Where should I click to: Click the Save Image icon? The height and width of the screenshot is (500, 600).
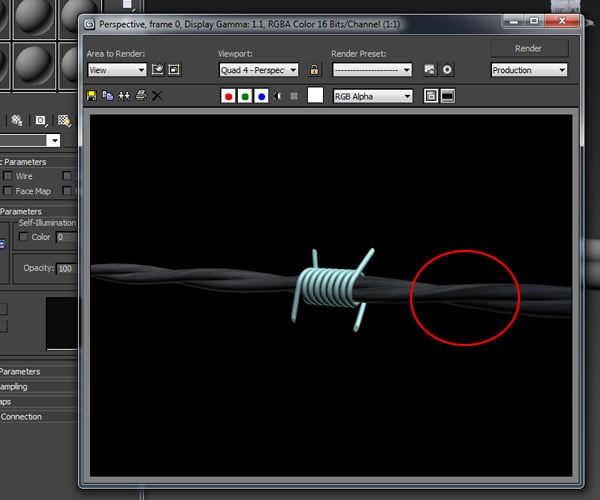pyautogui.click(x=92, y=96)
